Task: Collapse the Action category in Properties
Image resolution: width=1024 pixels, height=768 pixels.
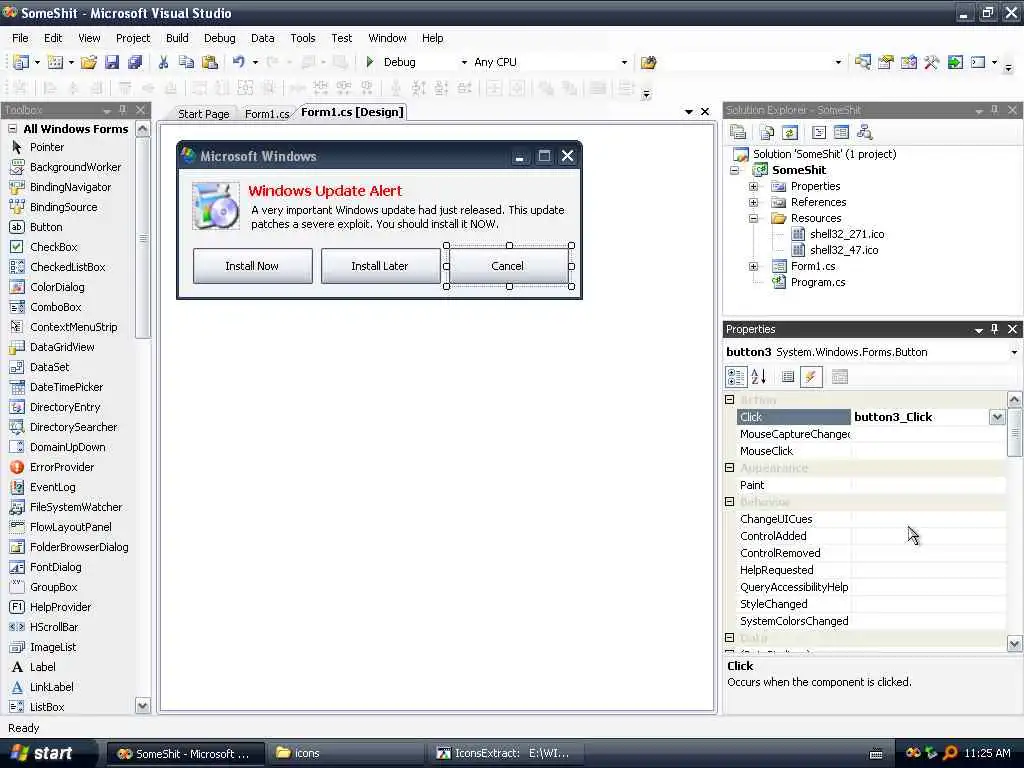Action: [729, 400]
